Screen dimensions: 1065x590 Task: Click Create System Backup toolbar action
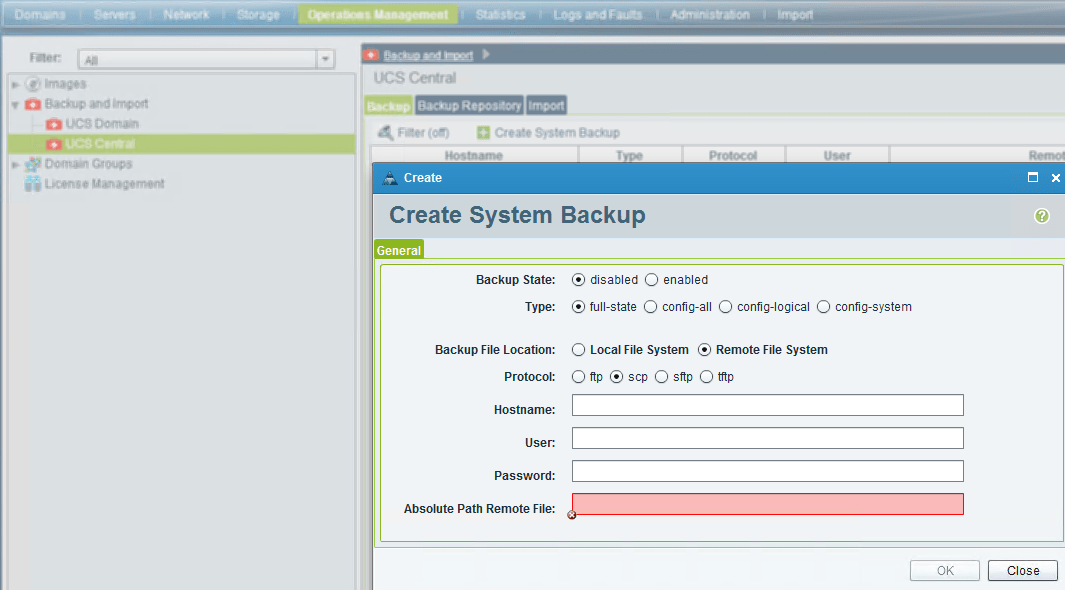[x=549, y=132]
